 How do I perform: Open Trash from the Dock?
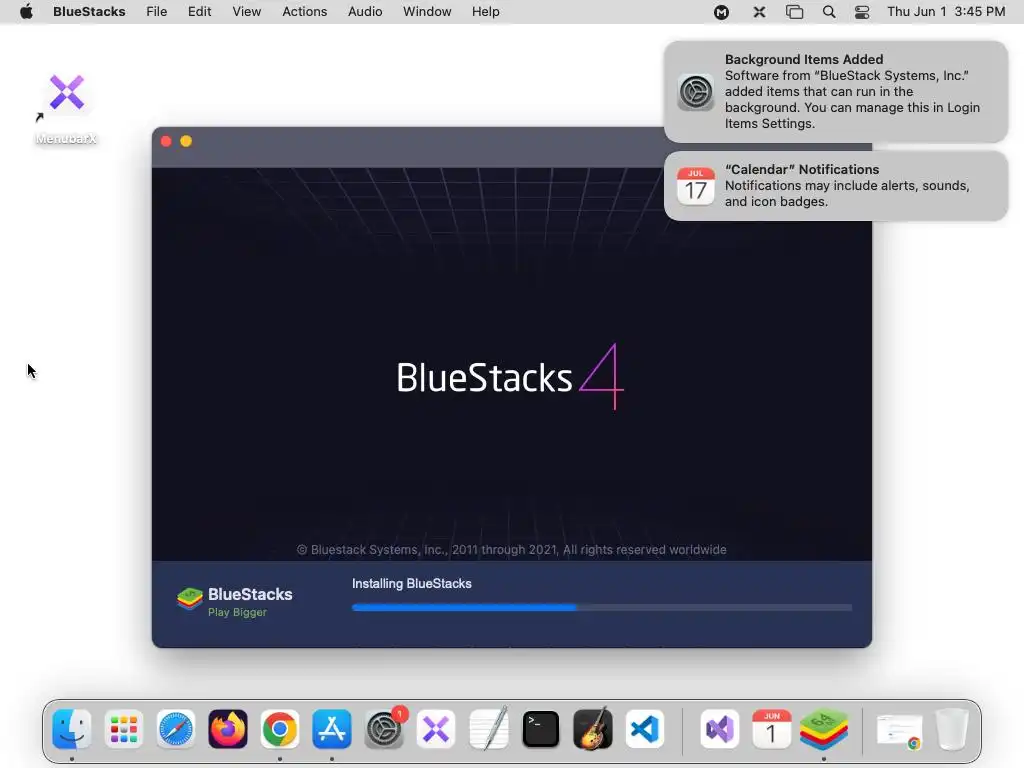point(952,729)
